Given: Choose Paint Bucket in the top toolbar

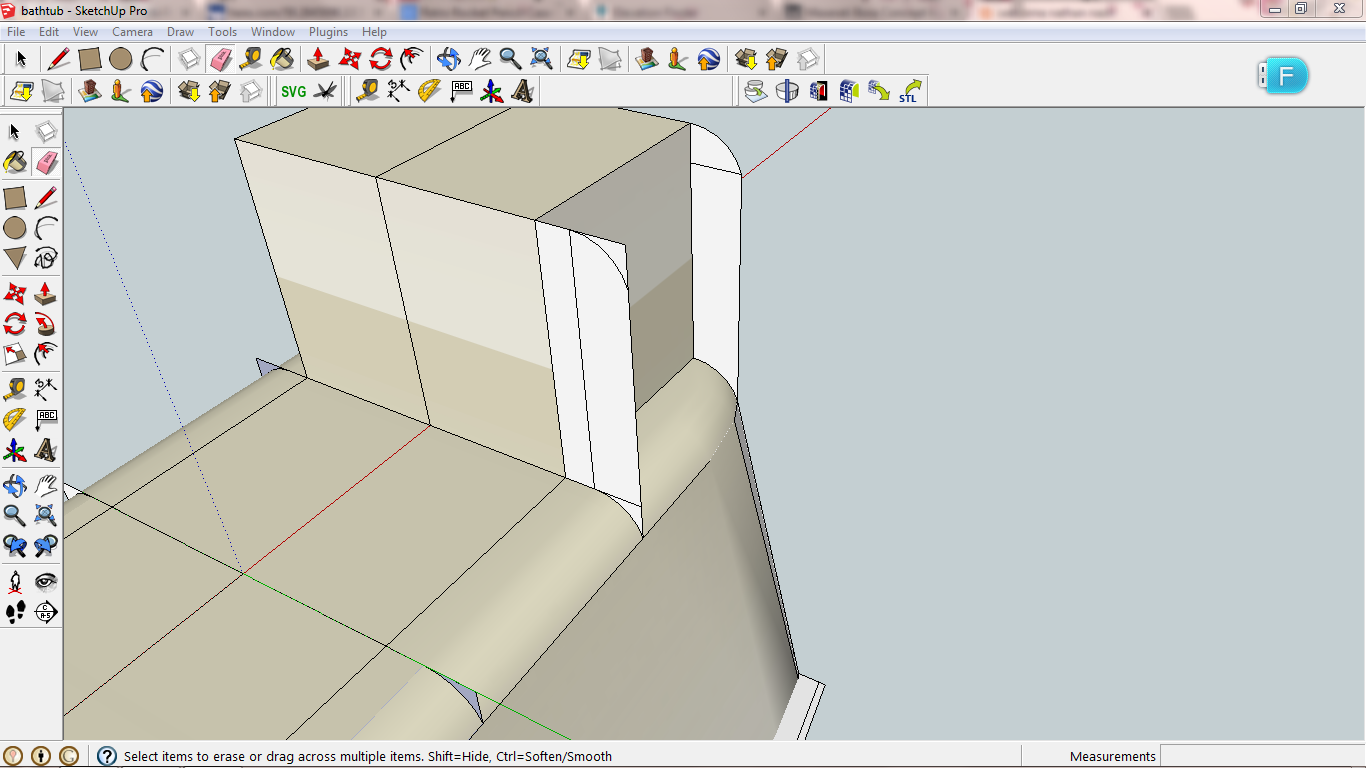Looking at the screenshot, I should coord(282,58).
